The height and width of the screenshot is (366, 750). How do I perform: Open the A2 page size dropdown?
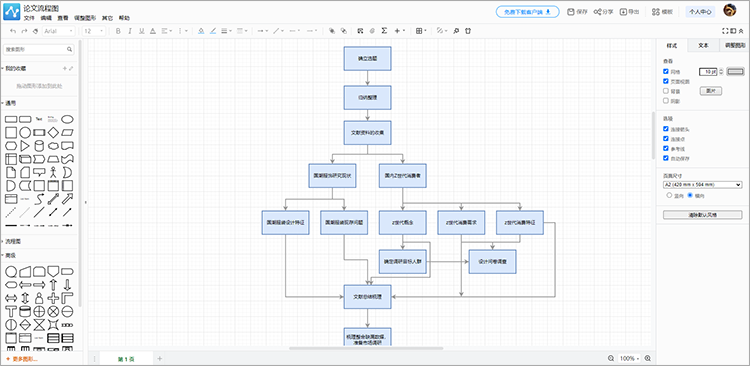pos(703,185)
